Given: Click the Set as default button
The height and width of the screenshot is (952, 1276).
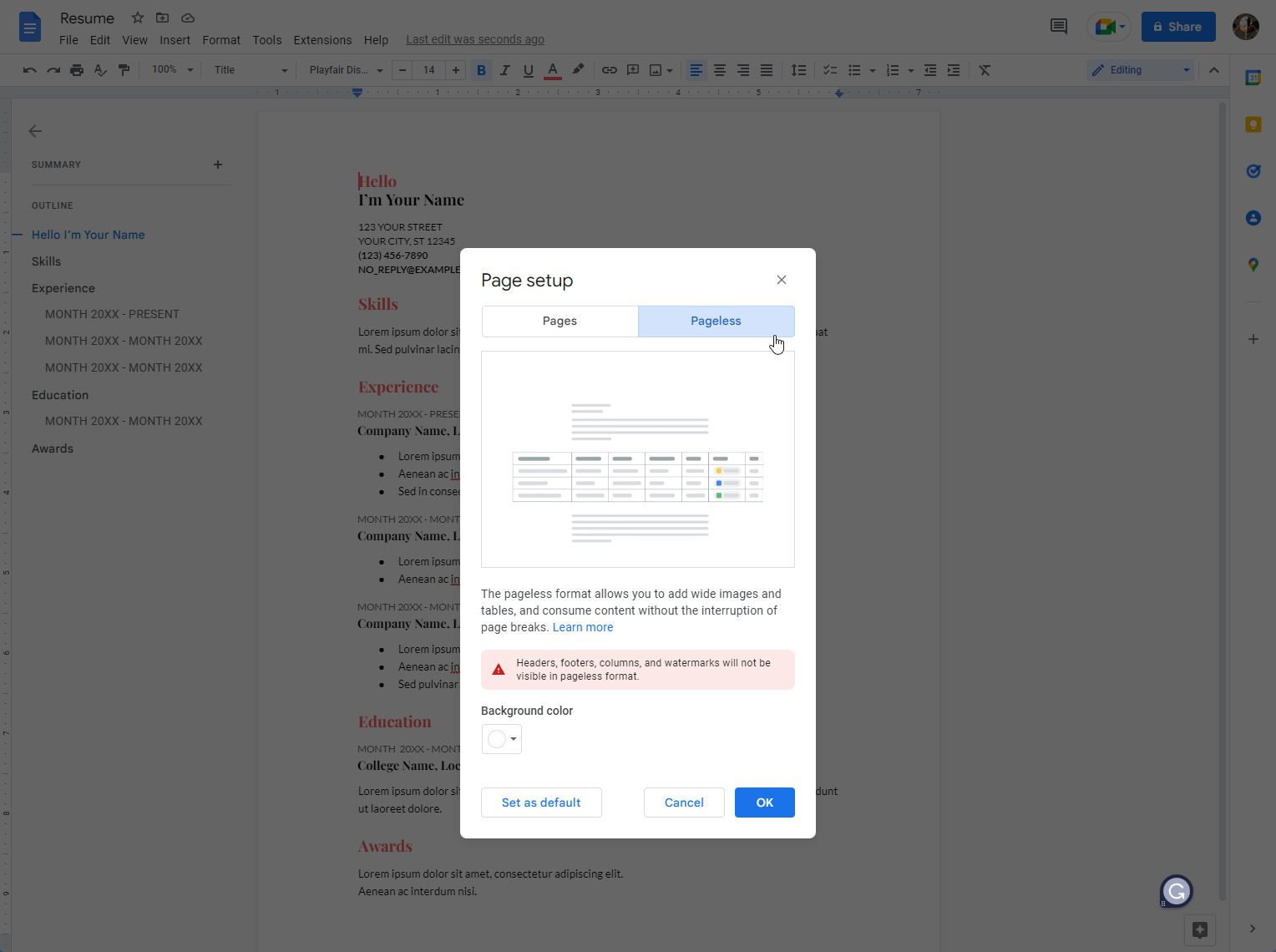Looking at the screenshot, I should [541, 803].
